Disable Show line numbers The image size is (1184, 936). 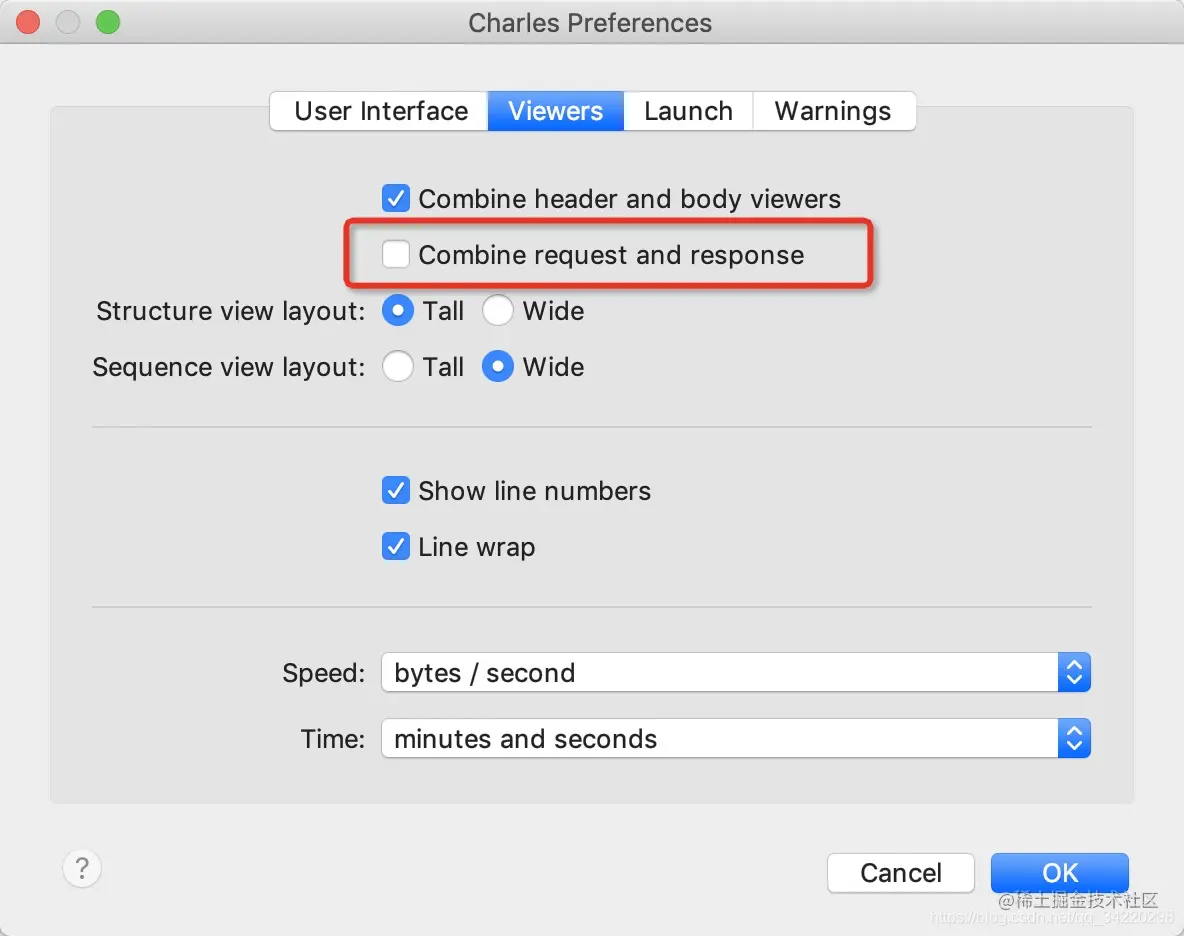tap(397, 491)
